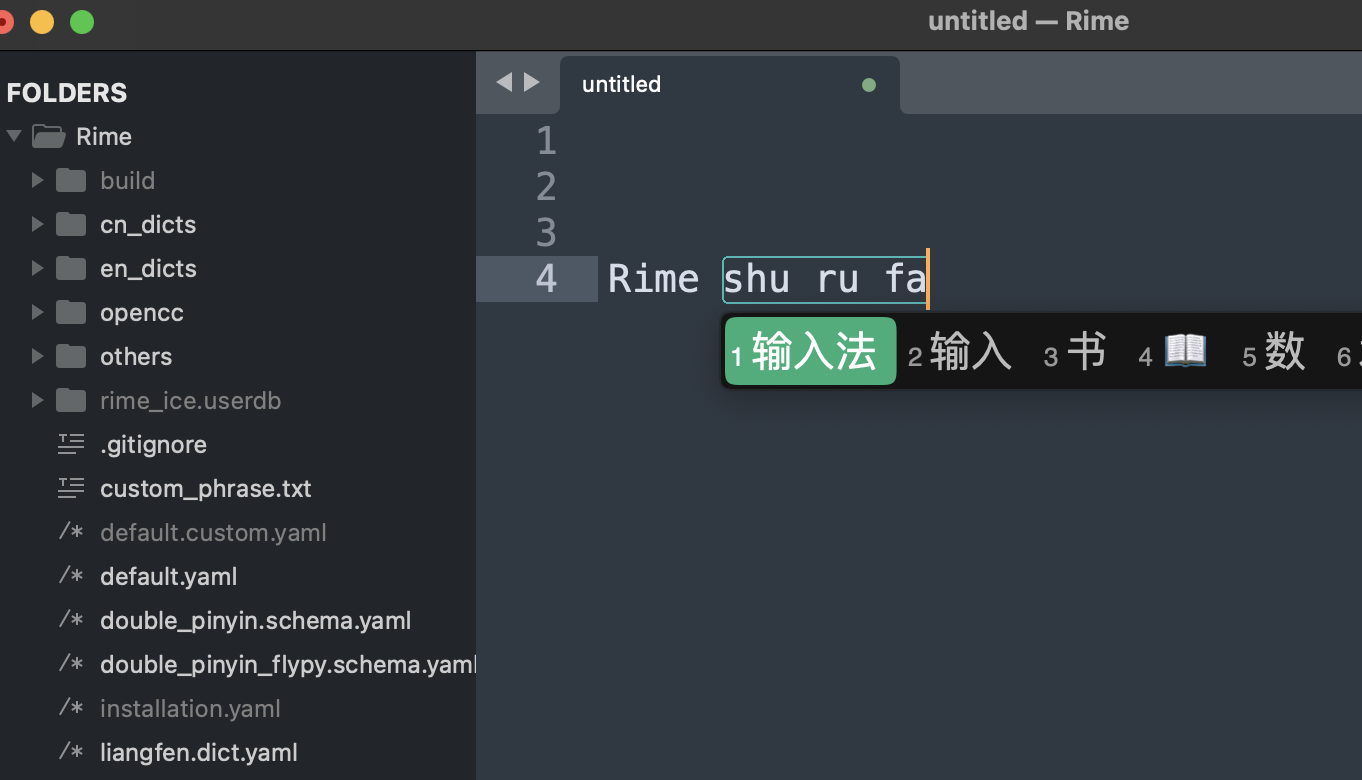This screenshot has height=780, width=1362.
Task: Click the back navigation arrow in tab bar
Action: [504, 82]
